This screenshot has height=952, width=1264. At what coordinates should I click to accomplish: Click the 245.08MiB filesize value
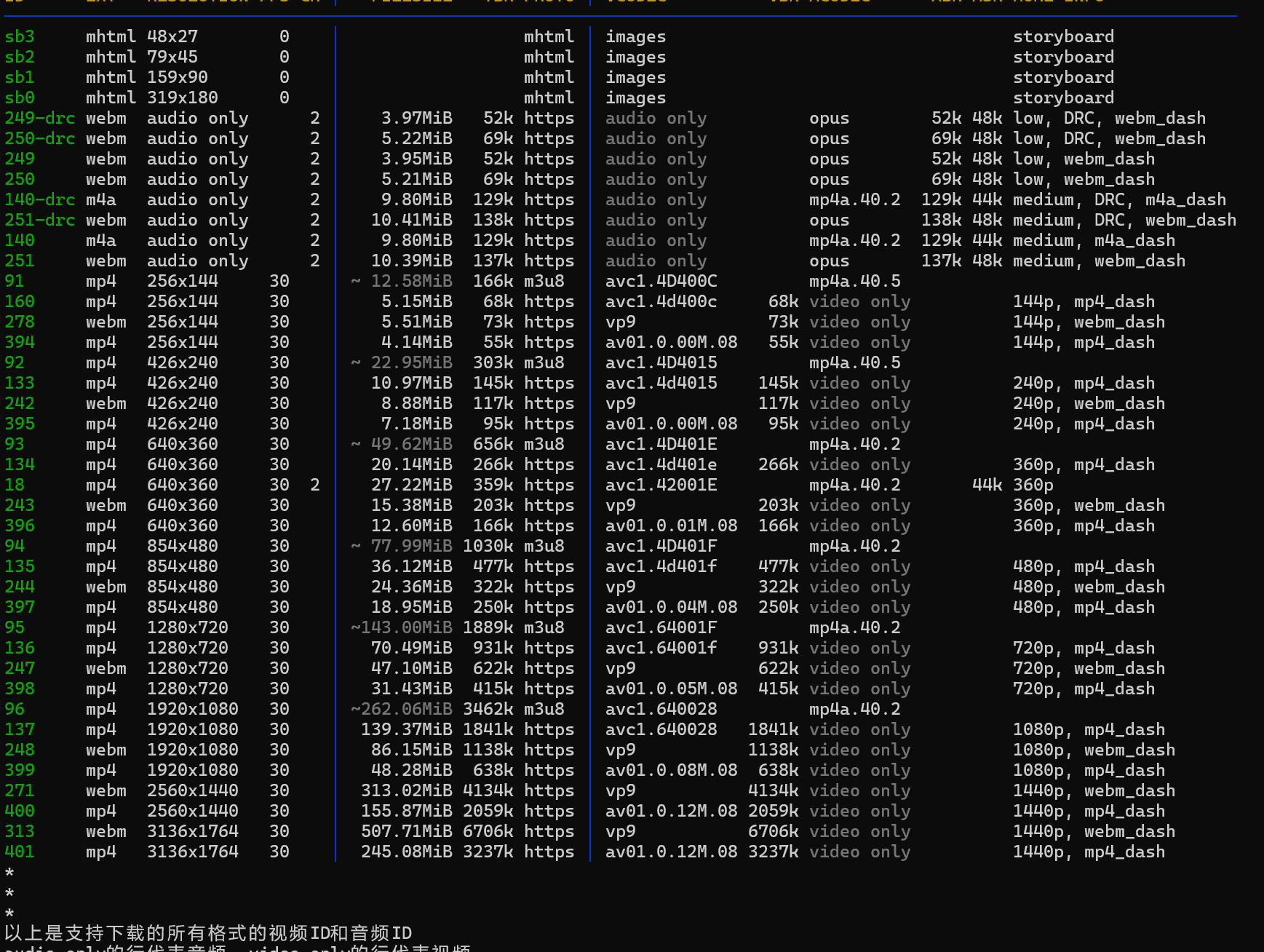pos(407,852)
